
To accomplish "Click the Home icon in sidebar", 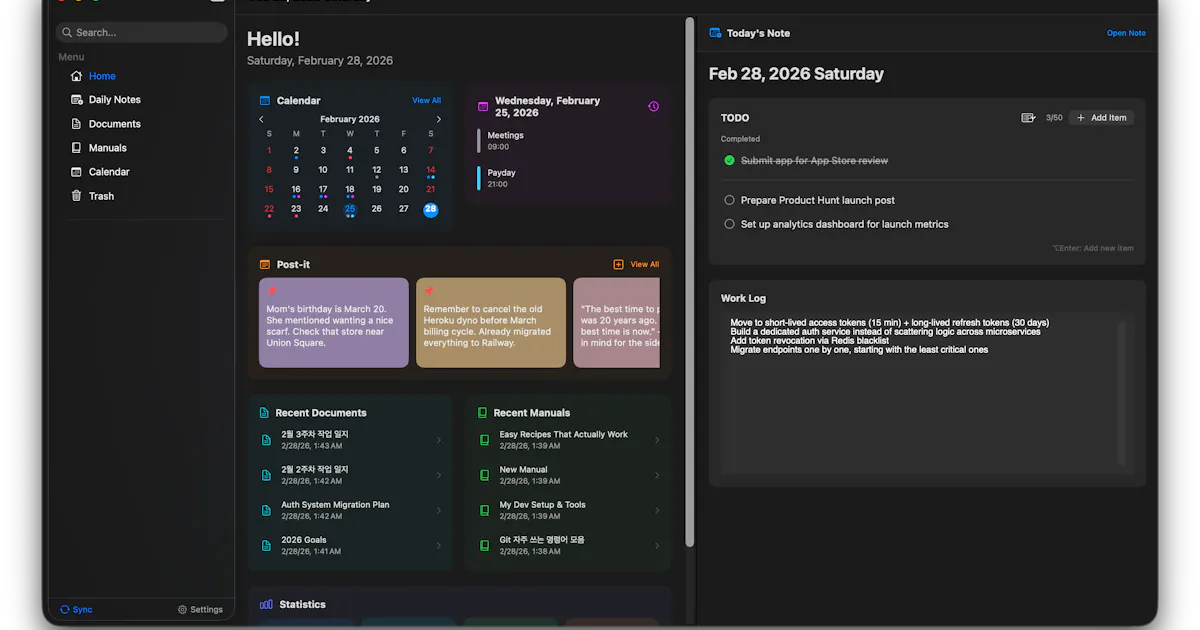I will click(x=77, y=76).
